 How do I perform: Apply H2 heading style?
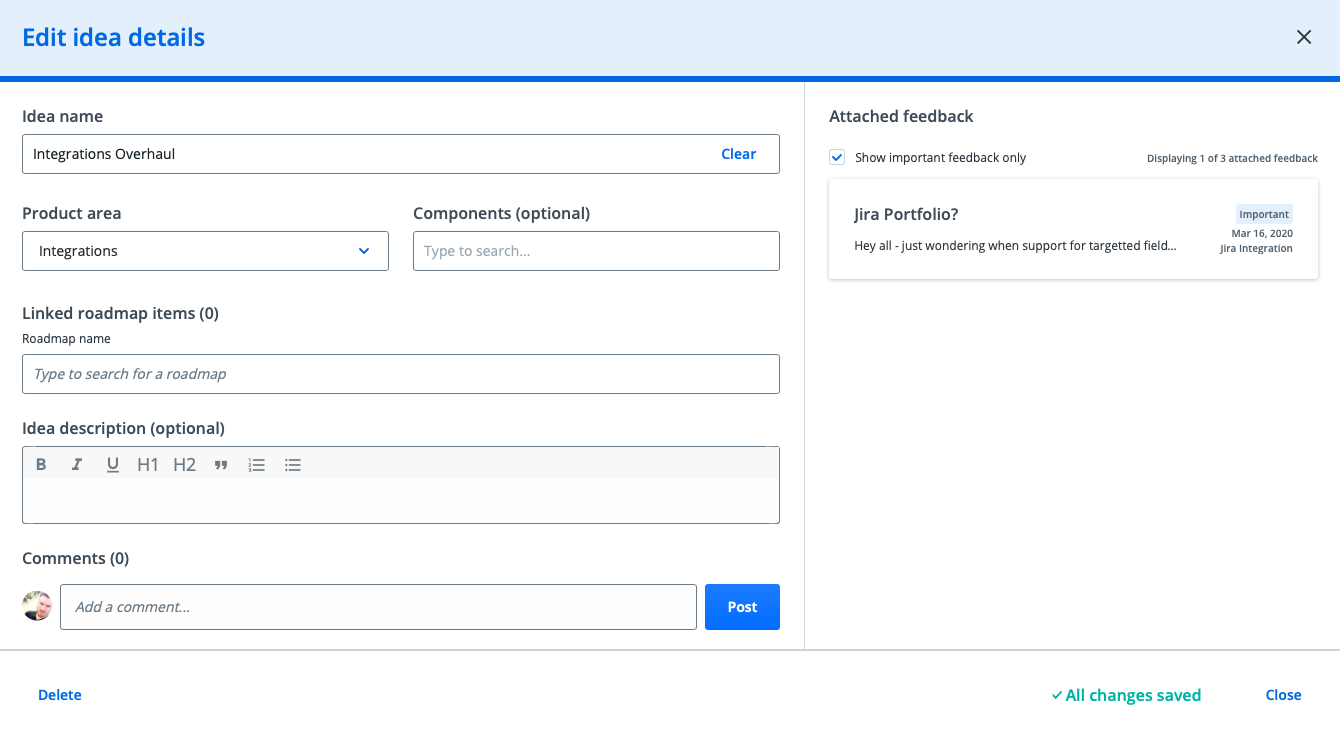tap(184, 464)
